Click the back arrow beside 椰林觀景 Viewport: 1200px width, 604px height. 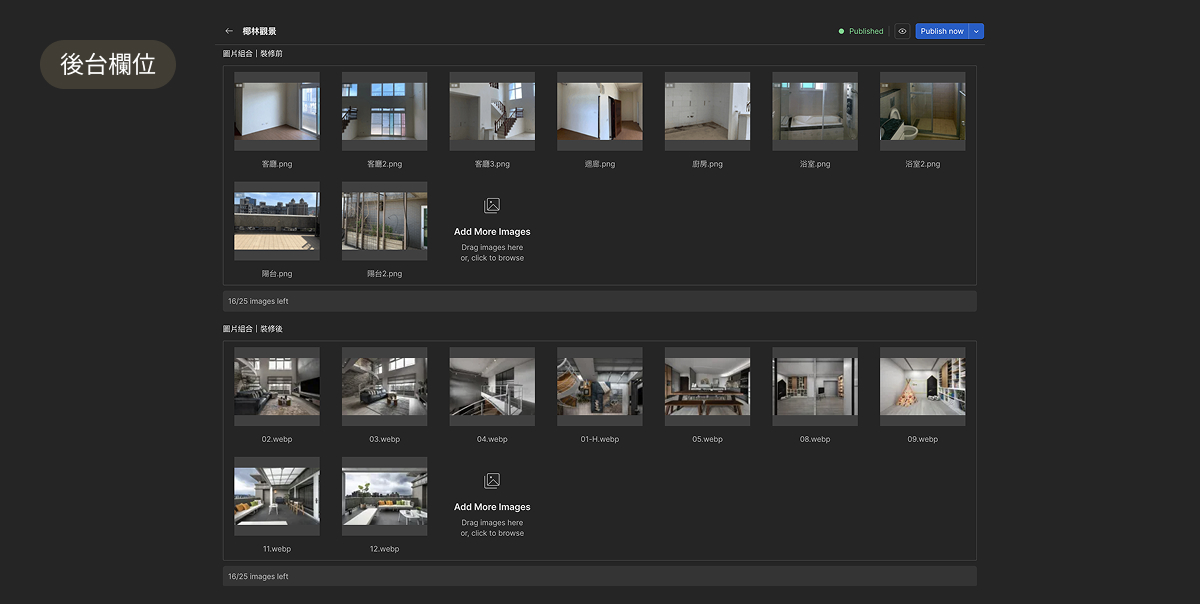(x=229, y=31)
